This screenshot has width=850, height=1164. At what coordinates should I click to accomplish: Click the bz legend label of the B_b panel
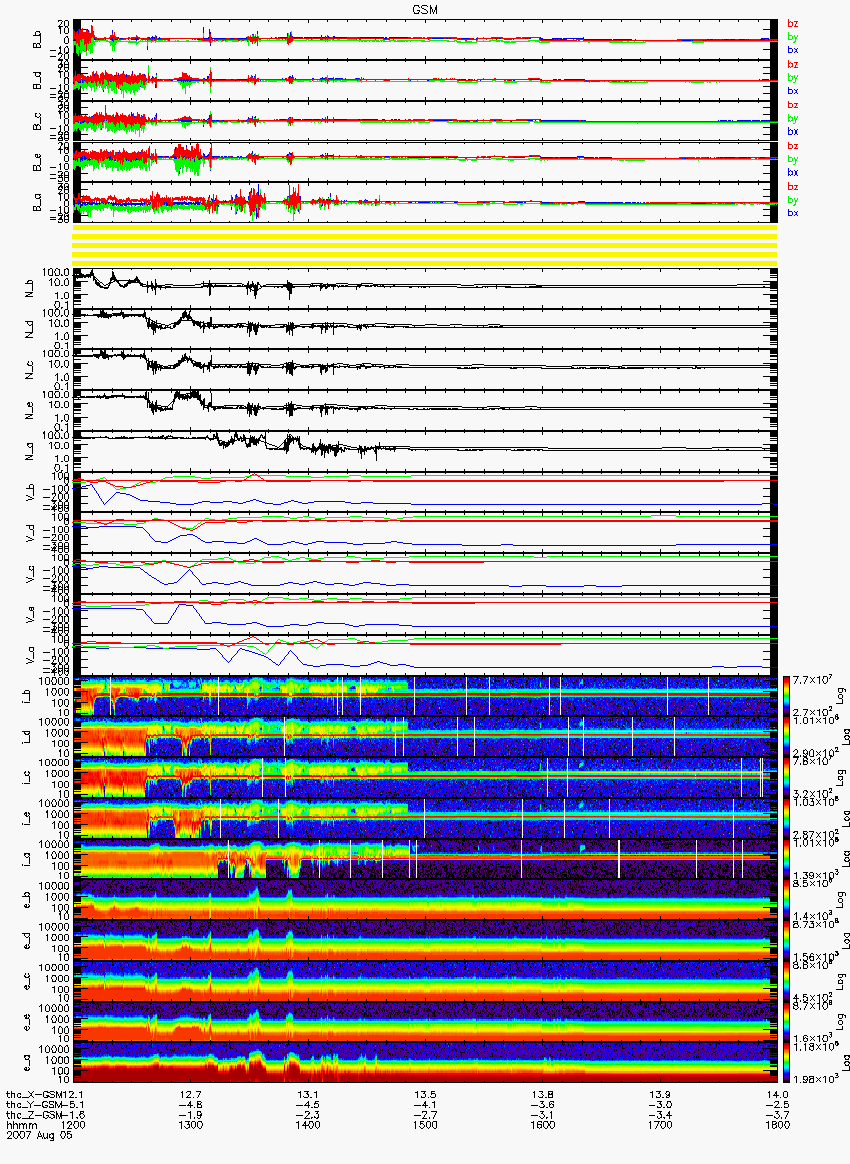(793, 24)
